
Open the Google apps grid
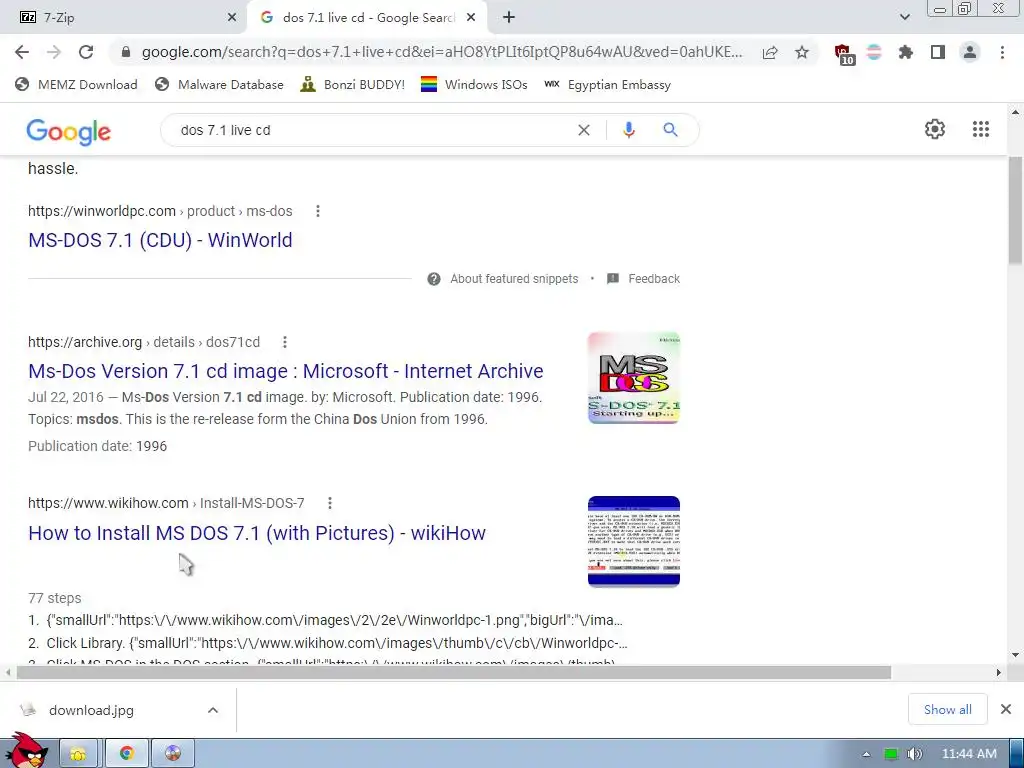click(980, 129)
